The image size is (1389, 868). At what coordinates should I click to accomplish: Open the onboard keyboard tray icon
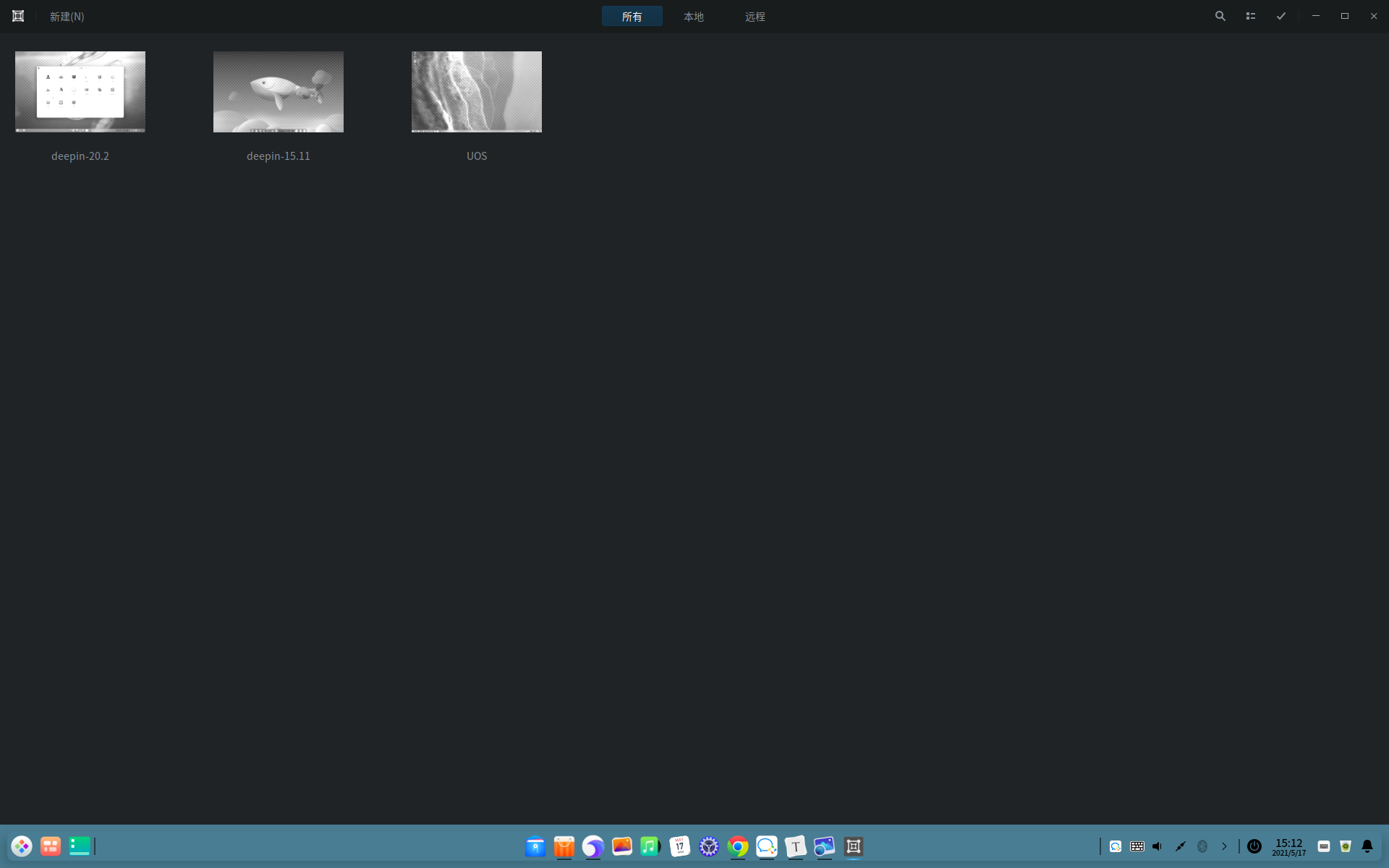click(x=1137, y=846)
